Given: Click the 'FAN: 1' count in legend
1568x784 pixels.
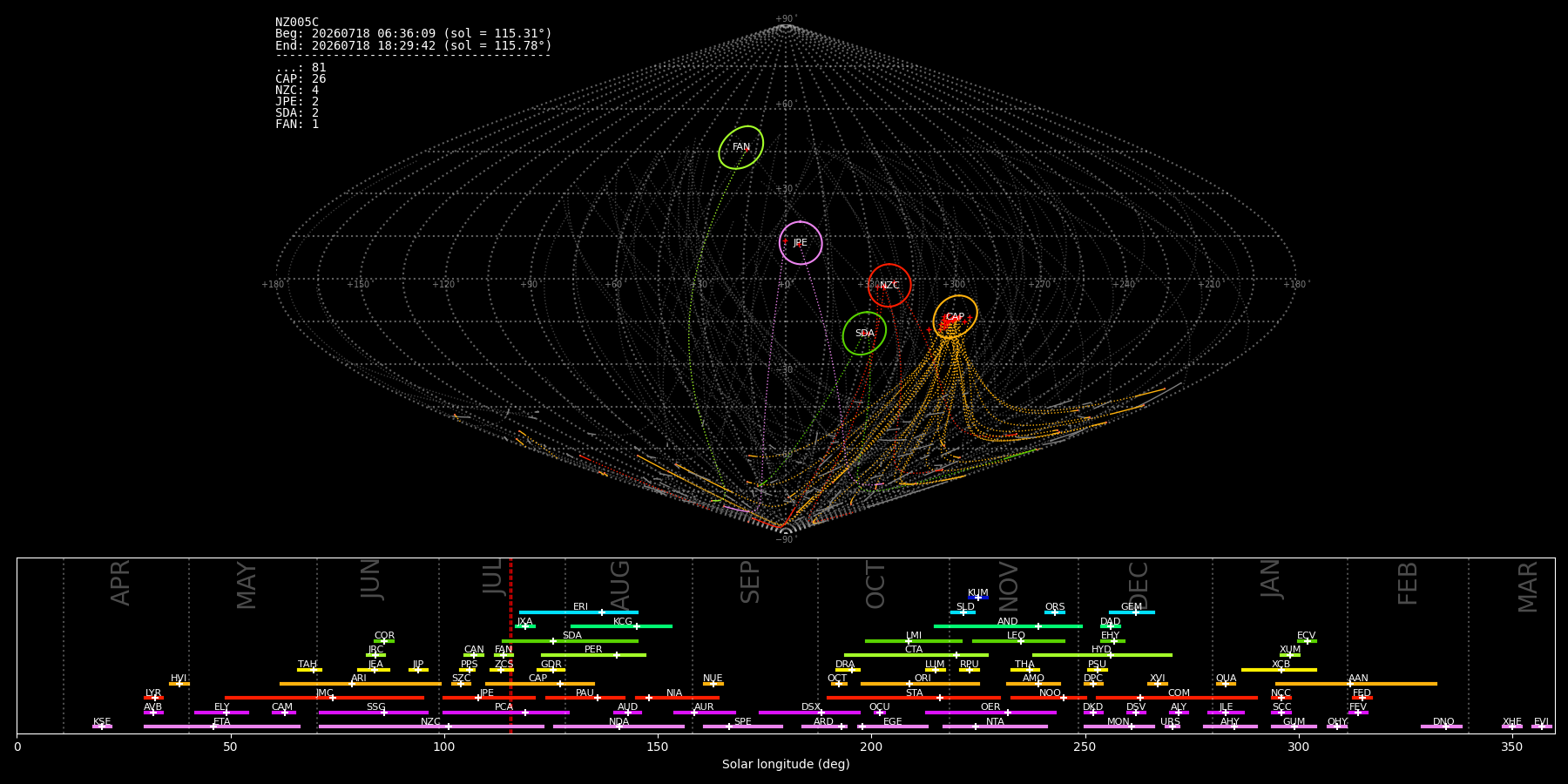Looking at the screenshot, I should pos(297,125).
